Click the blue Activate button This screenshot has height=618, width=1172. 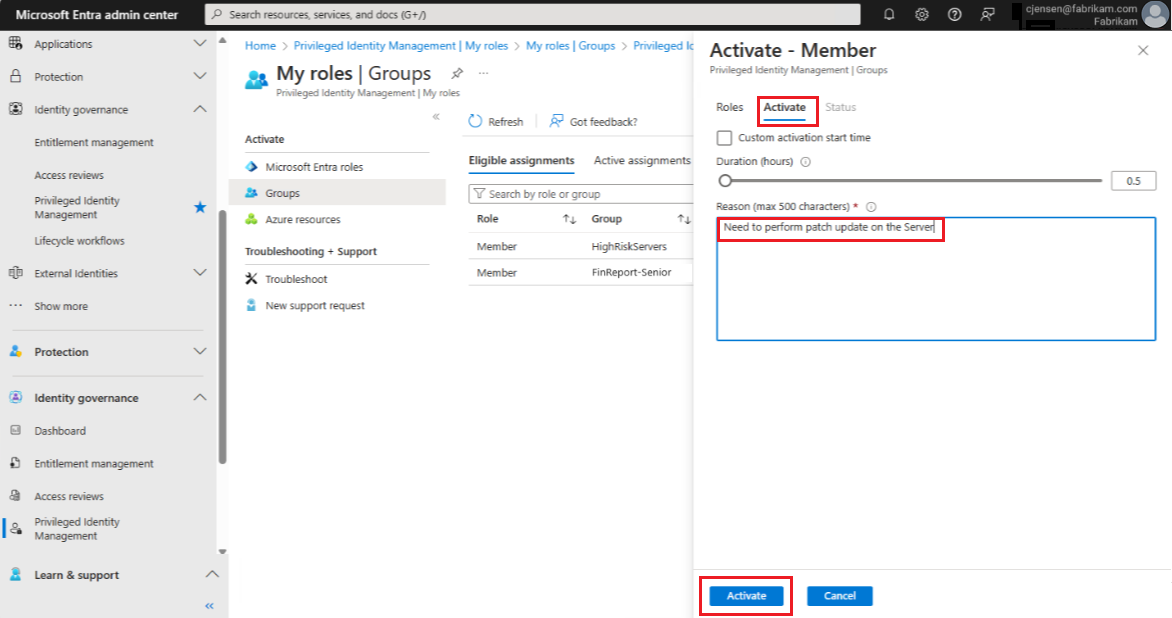pyautogui.click(x=746, y=596)
